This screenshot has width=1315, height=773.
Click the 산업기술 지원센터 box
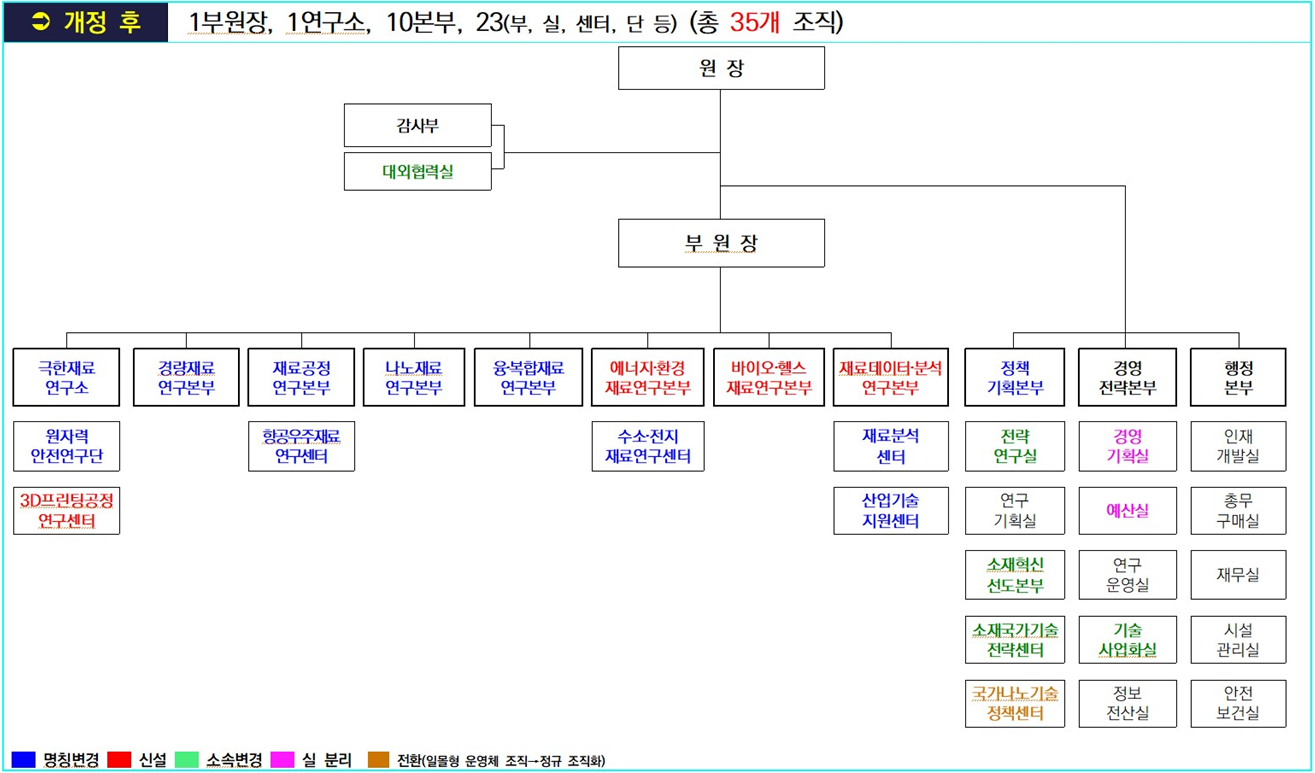tap(890, 510)
